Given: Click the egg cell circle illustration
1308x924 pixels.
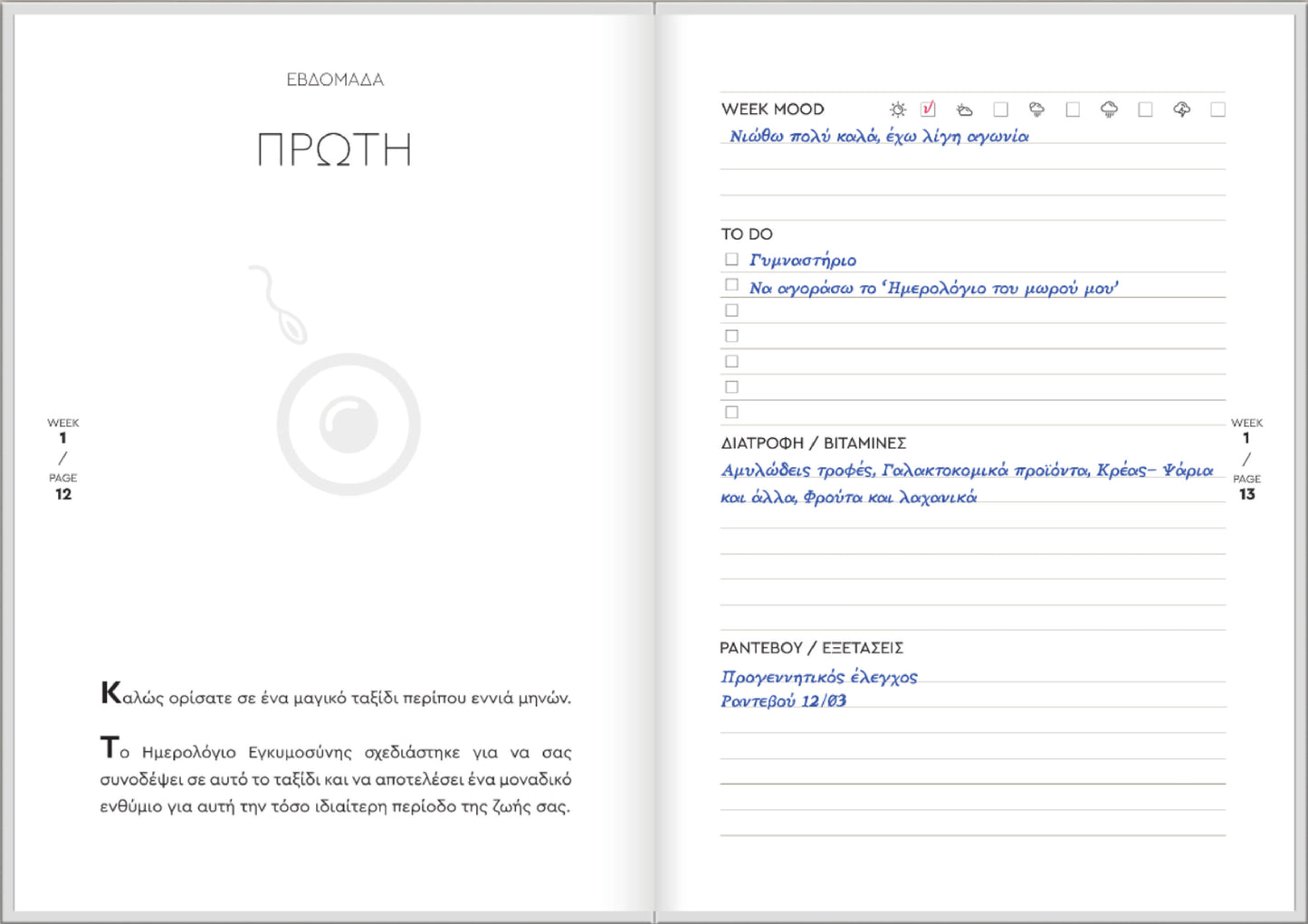Looking at the screenshot, I should click(x=348, y=424).
